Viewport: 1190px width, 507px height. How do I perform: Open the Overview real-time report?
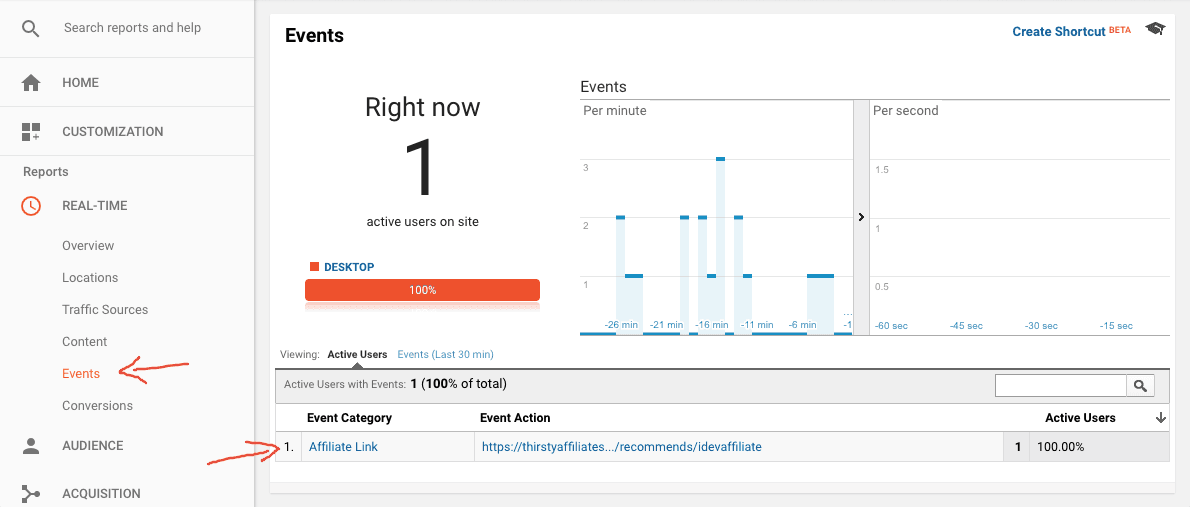[88, 246]
